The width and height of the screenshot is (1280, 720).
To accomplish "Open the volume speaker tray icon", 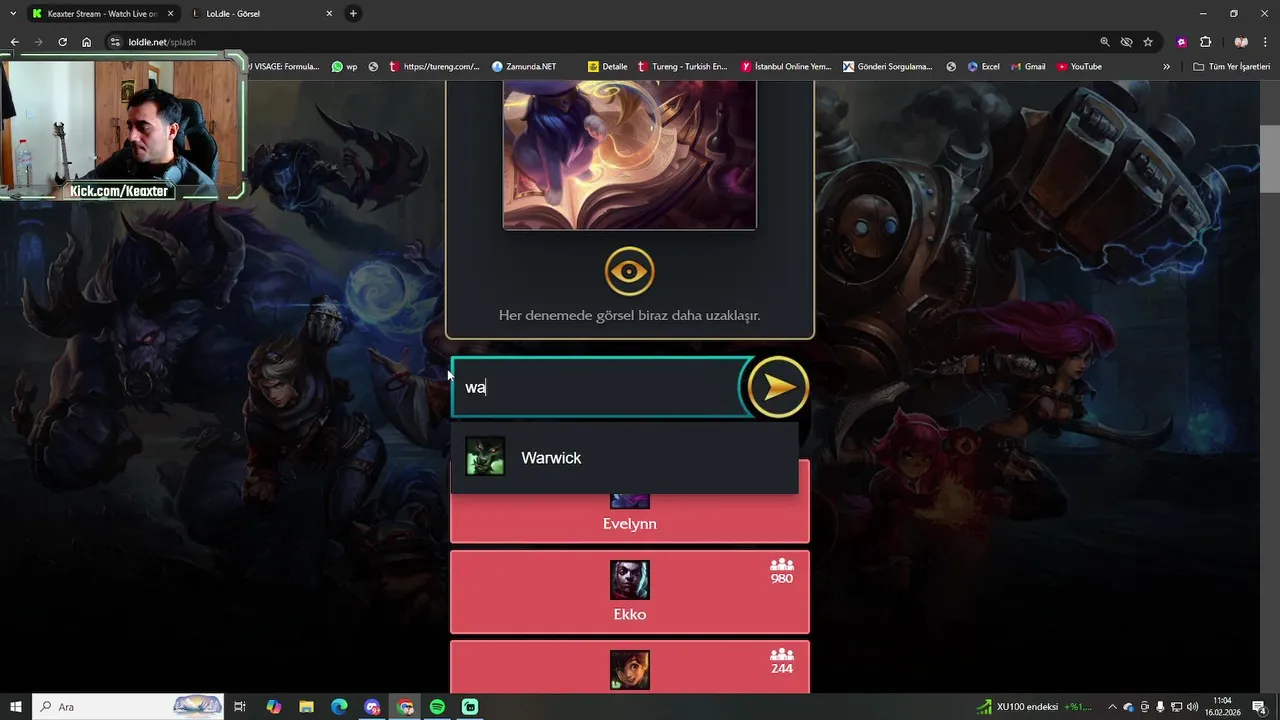I will click(1193, 707).
